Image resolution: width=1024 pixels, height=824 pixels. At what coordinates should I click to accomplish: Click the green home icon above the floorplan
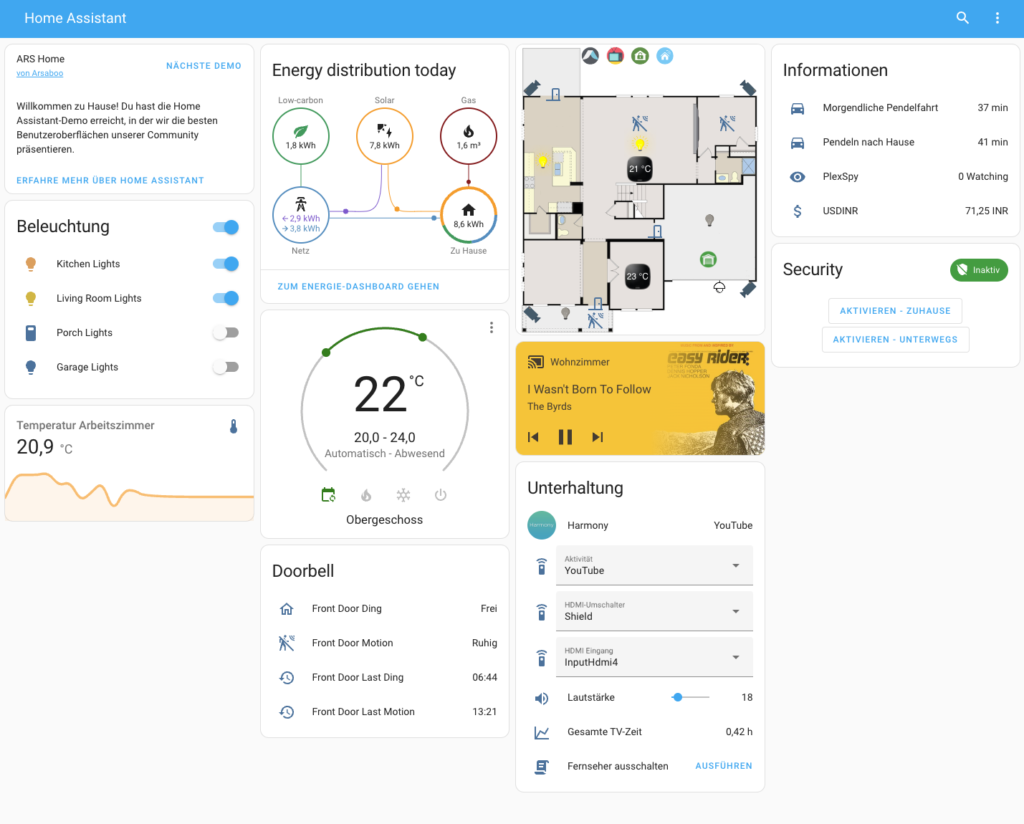point(640,55)
